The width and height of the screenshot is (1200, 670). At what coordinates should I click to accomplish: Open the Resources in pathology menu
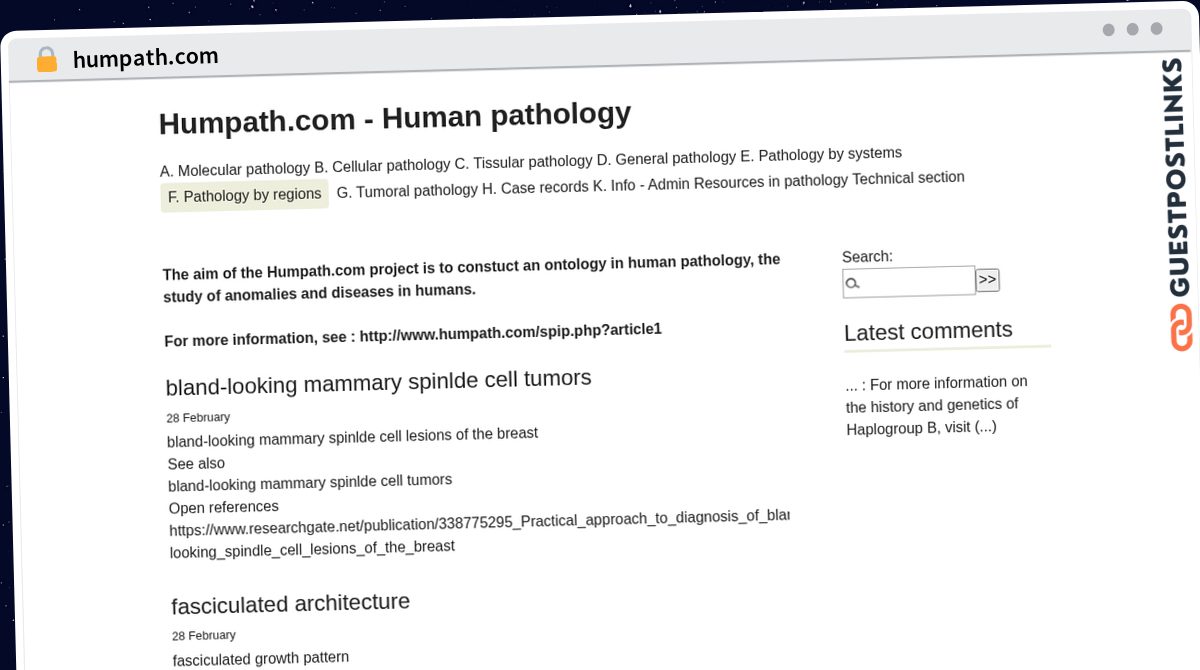(x=770, y=181)
